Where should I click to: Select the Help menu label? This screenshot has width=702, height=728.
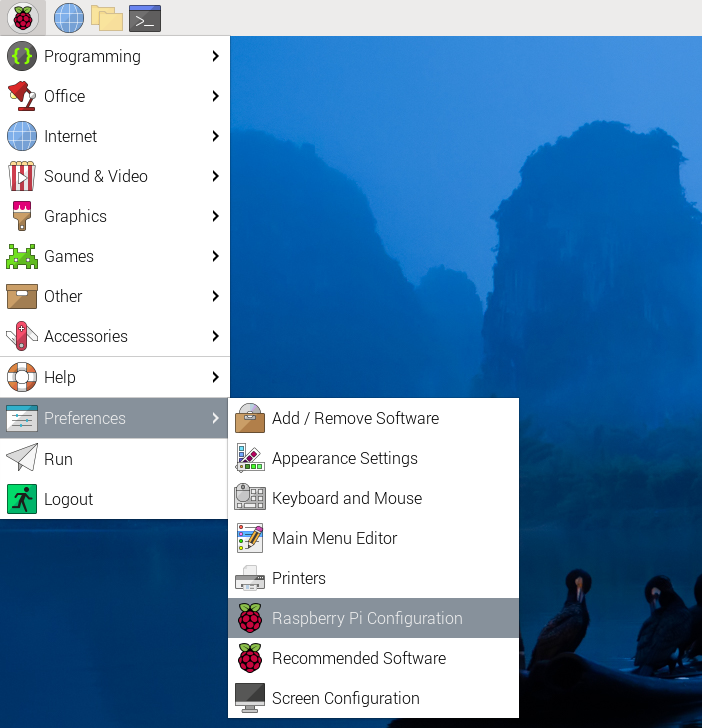59,377
